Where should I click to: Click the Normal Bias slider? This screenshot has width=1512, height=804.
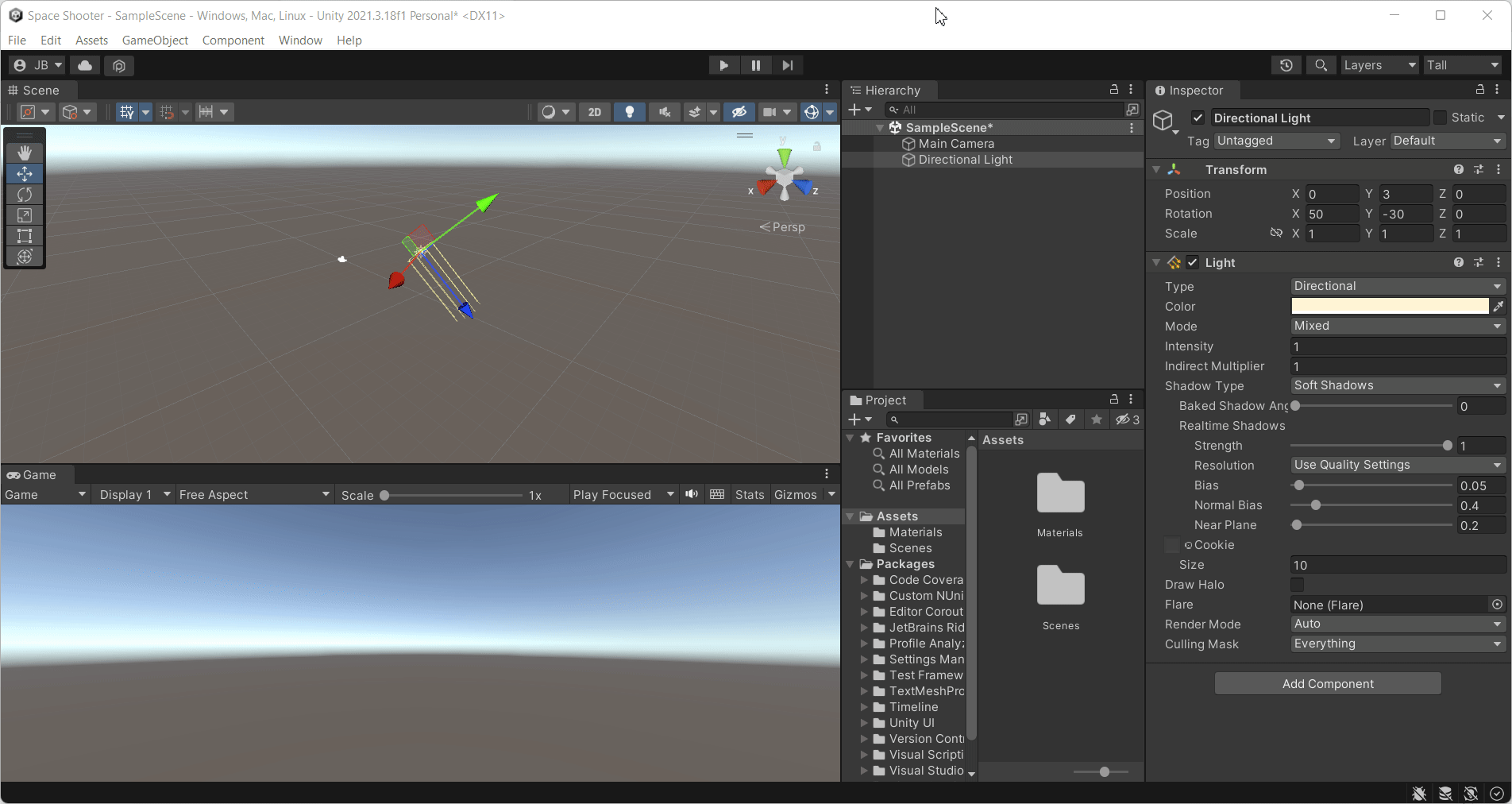(x=1371, y=505)
